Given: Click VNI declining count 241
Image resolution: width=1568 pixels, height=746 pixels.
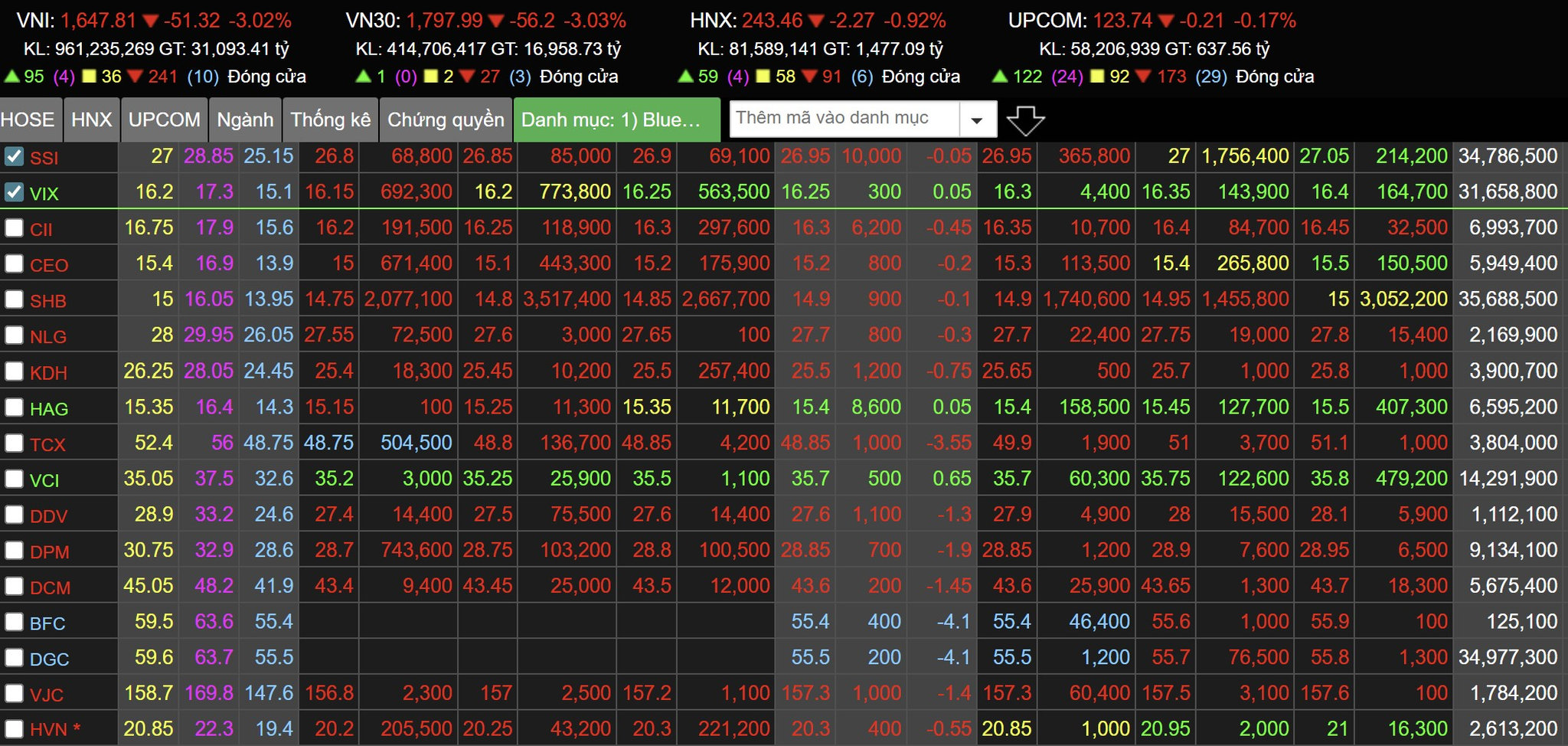Looking at the screenshot, I should click(162, 77).
